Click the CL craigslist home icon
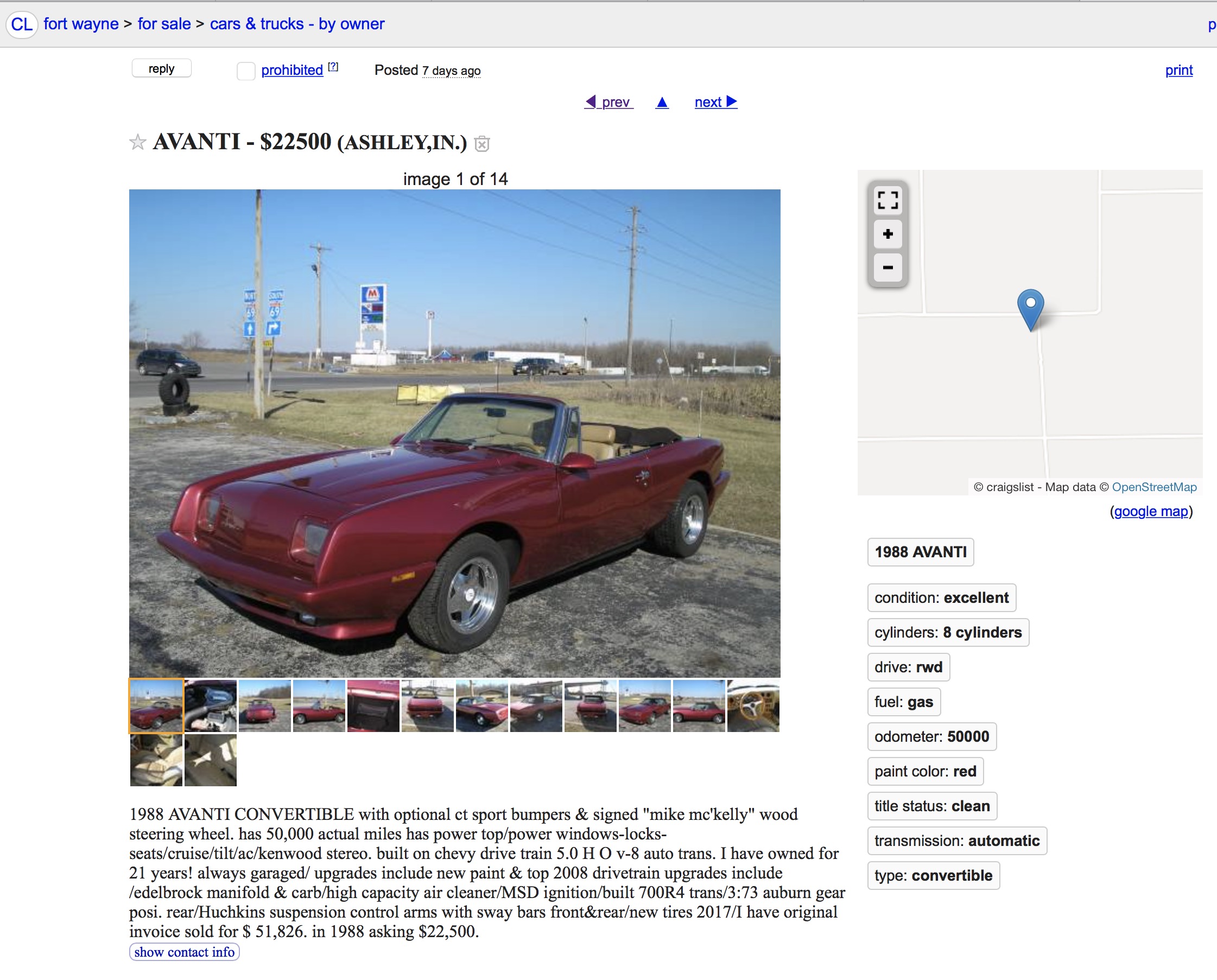This screenshot has height=980, width=1217. pyautogui.click(x=22, y=24)
